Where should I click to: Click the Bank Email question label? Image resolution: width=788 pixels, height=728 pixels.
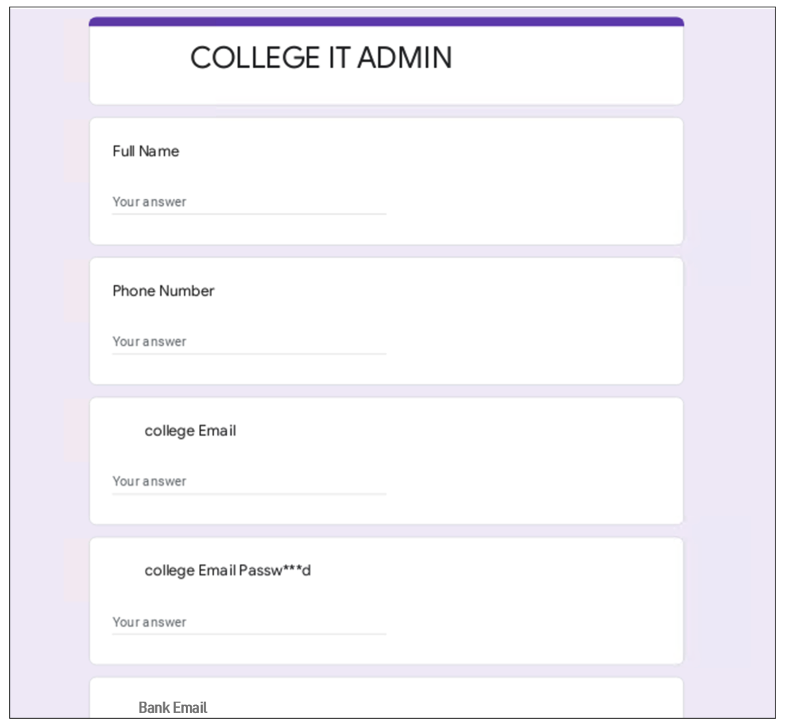coord(172,707)
